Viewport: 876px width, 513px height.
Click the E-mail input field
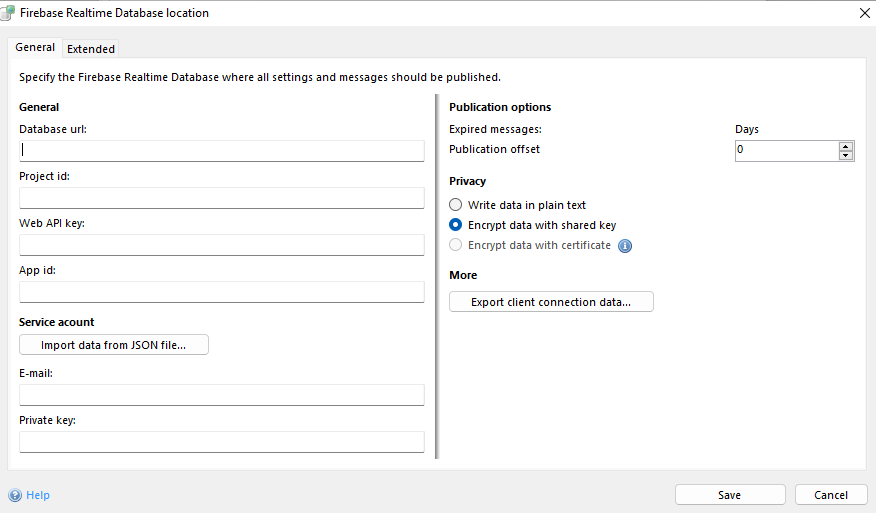222,395
